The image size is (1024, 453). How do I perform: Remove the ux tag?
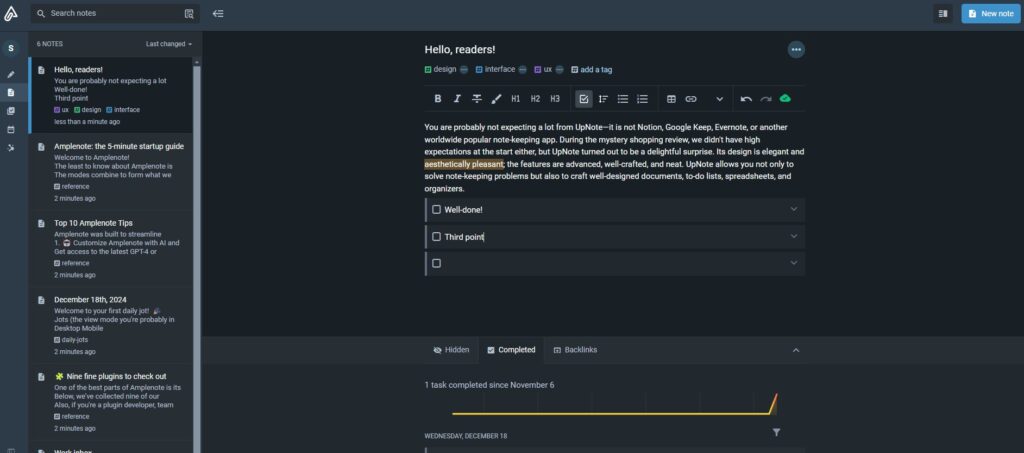click(x=560, y=70)
